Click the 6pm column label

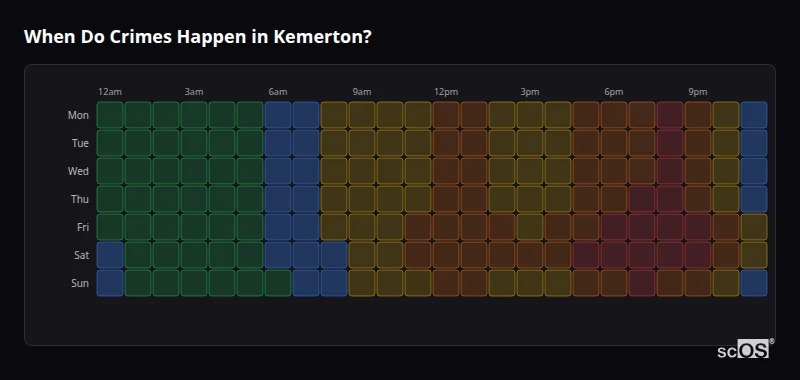coord(614,92)
